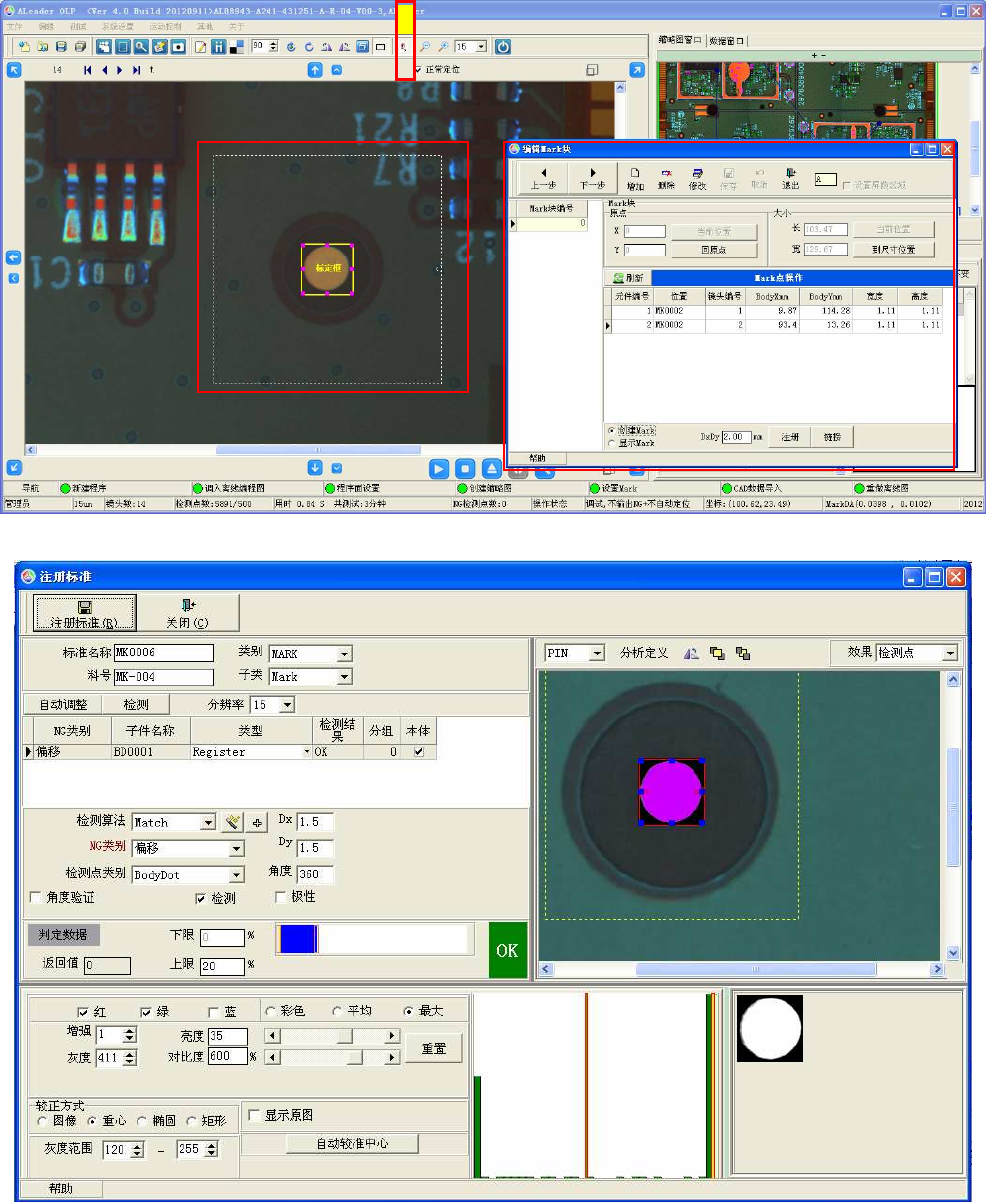Select the 显示Mark radio button

612,442
